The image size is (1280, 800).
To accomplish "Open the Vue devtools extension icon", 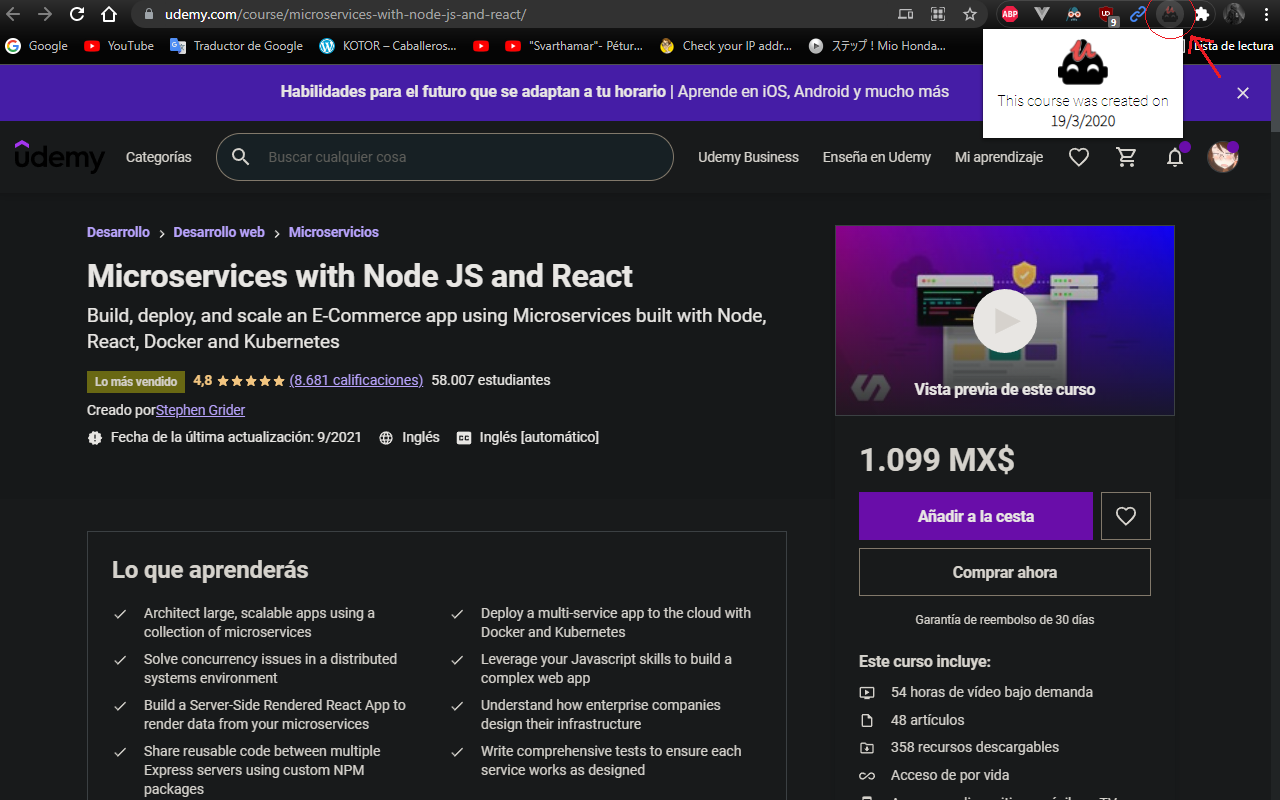I will (x=1042, y=14).
